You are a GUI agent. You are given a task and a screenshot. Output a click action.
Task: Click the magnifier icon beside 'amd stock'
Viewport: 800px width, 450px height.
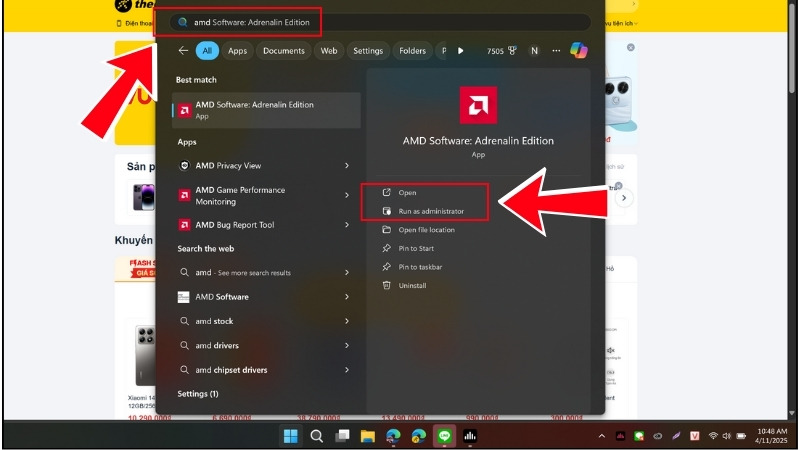[x=184, y=321]
